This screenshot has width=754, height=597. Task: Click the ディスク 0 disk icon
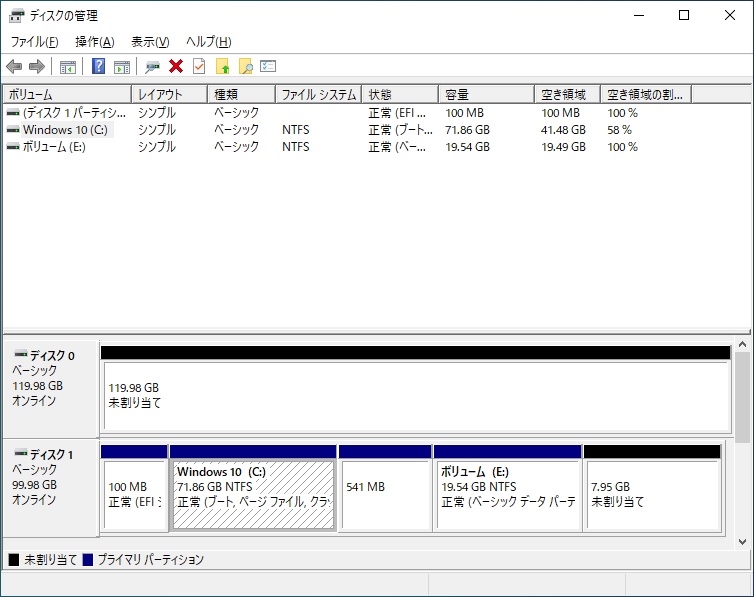(21, 355)
